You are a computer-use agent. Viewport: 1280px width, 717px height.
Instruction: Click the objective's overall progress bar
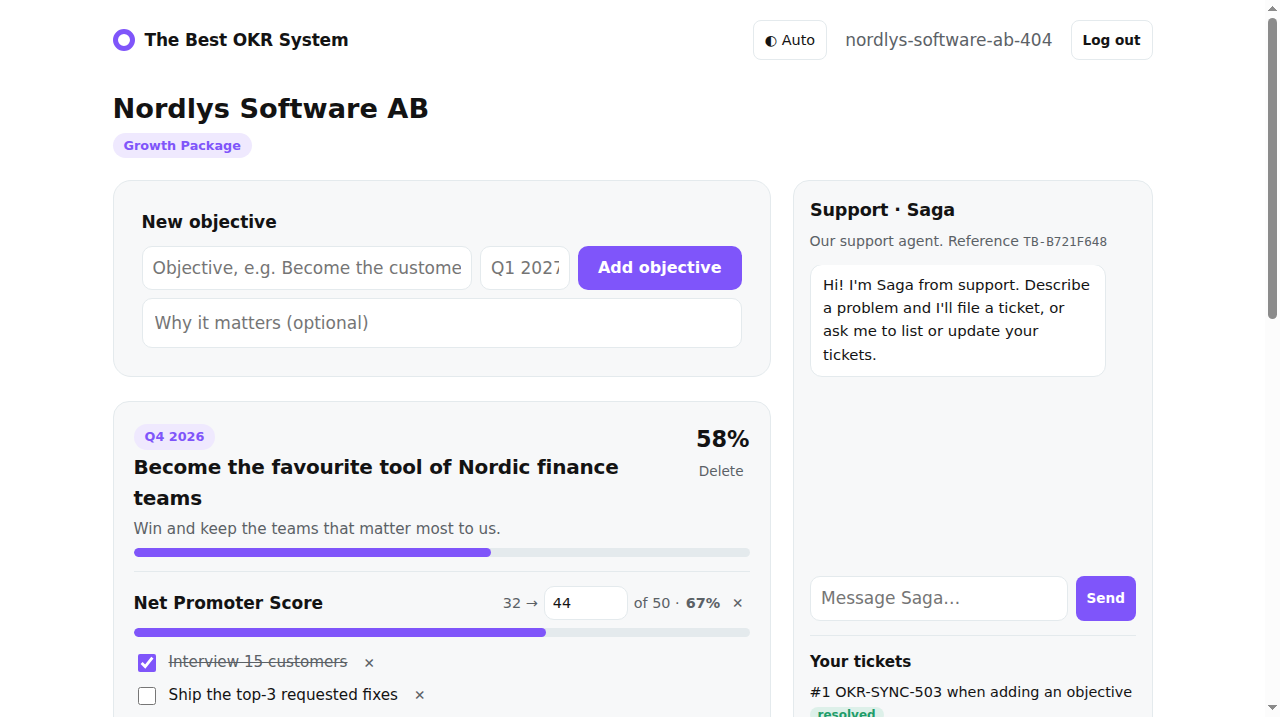click(x=442, y=553)
